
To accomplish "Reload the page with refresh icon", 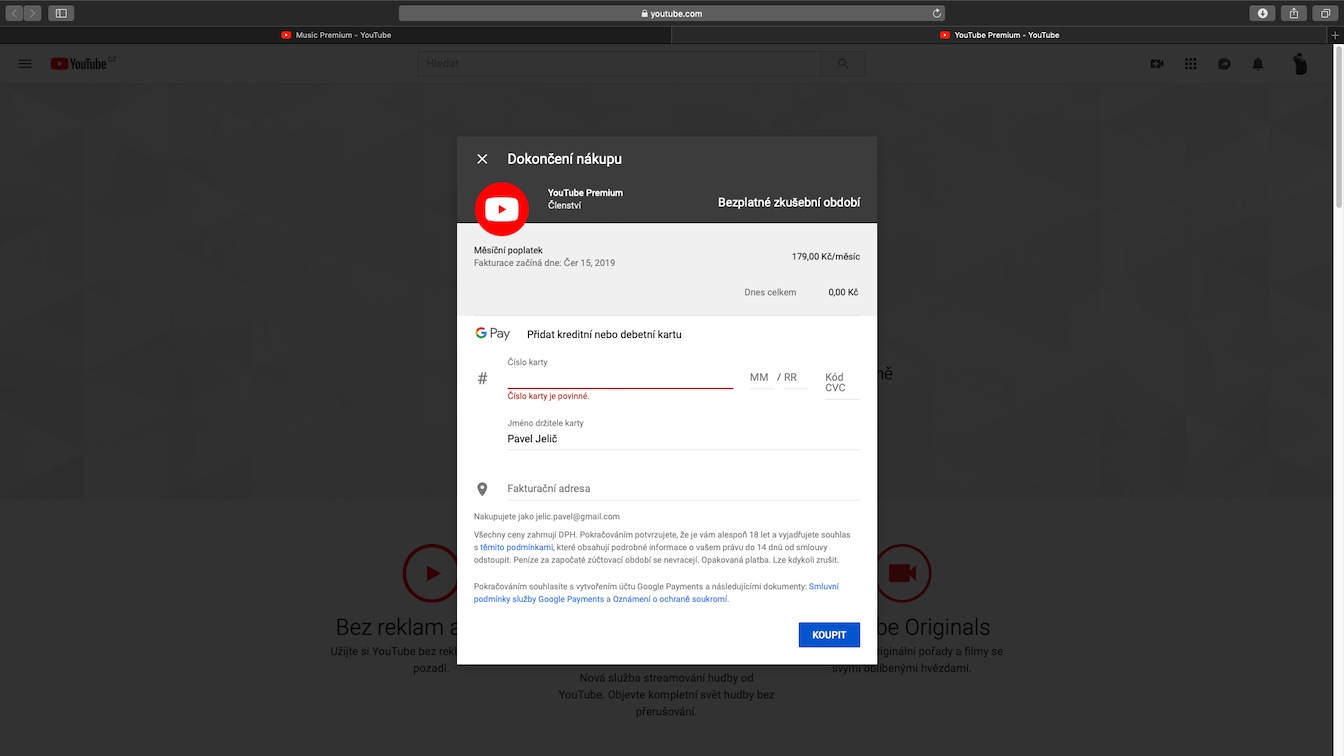I will coord(936,14).
